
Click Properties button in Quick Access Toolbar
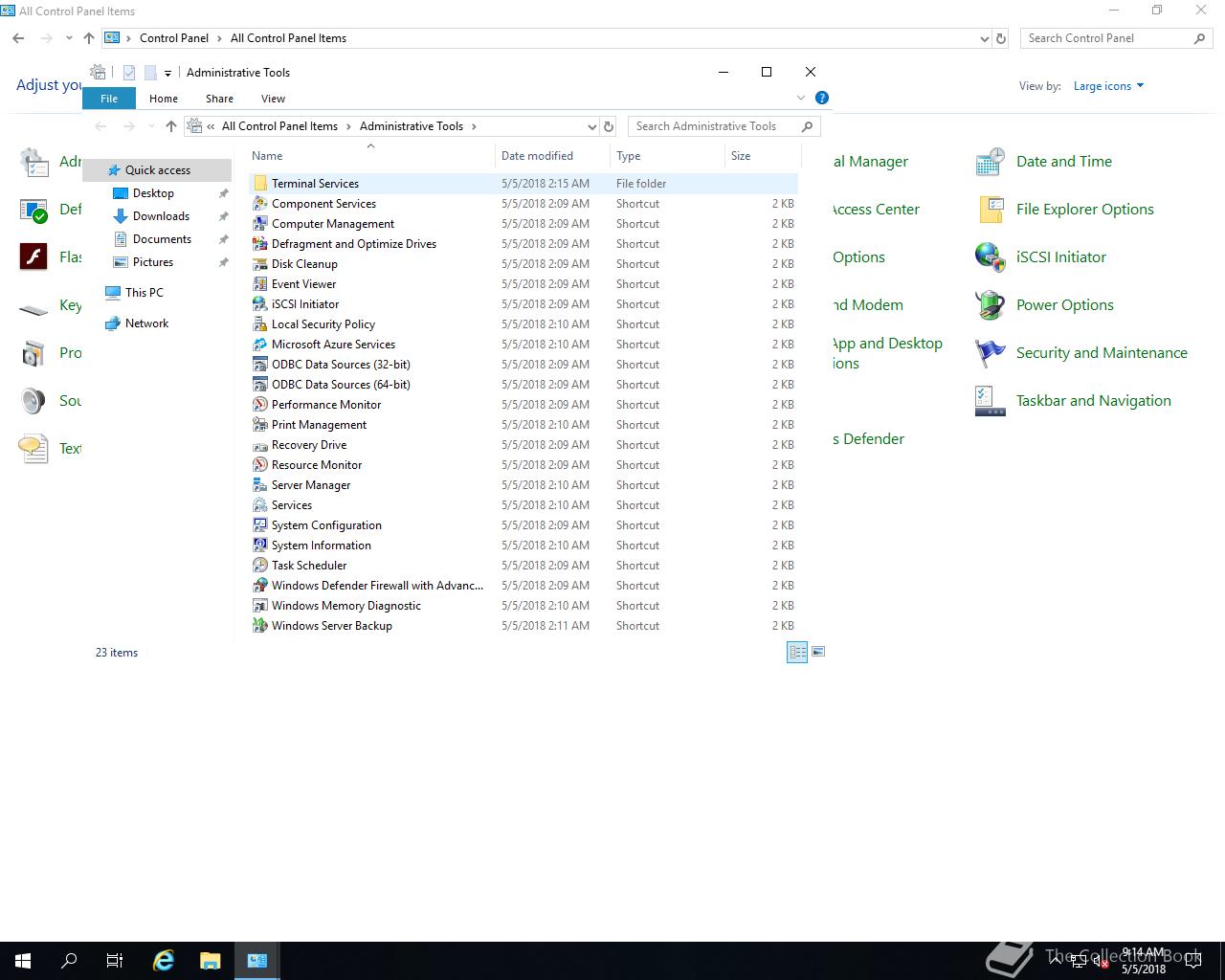(129, 73)
